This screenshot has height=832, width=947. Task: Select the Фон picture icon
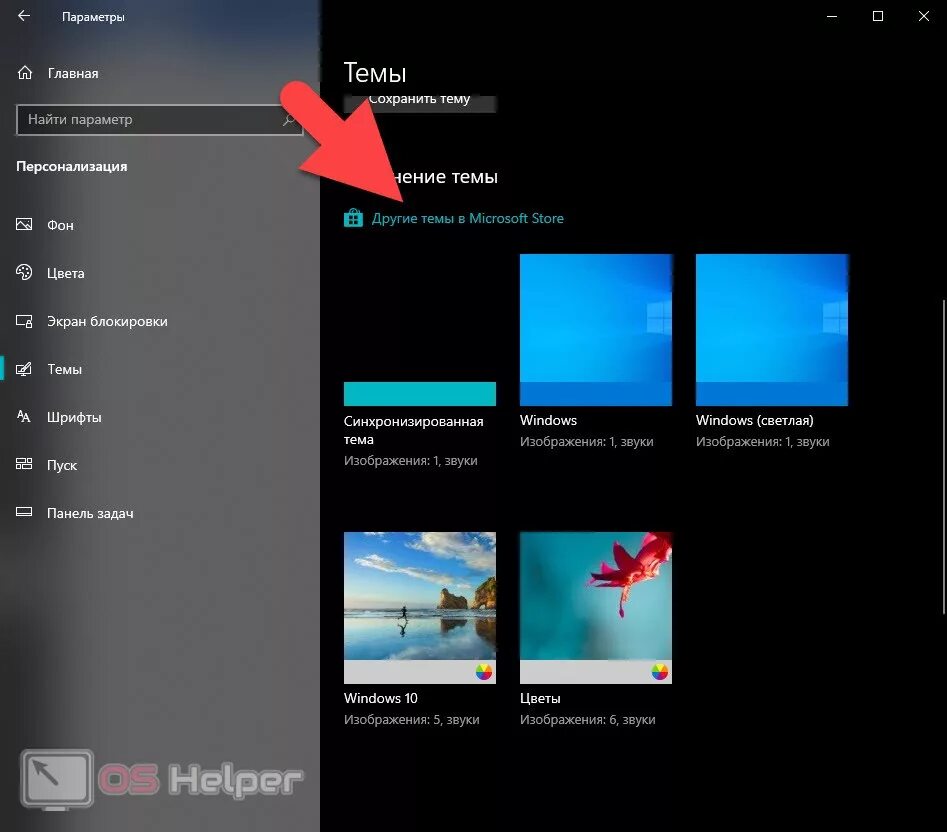pos(24,225)
